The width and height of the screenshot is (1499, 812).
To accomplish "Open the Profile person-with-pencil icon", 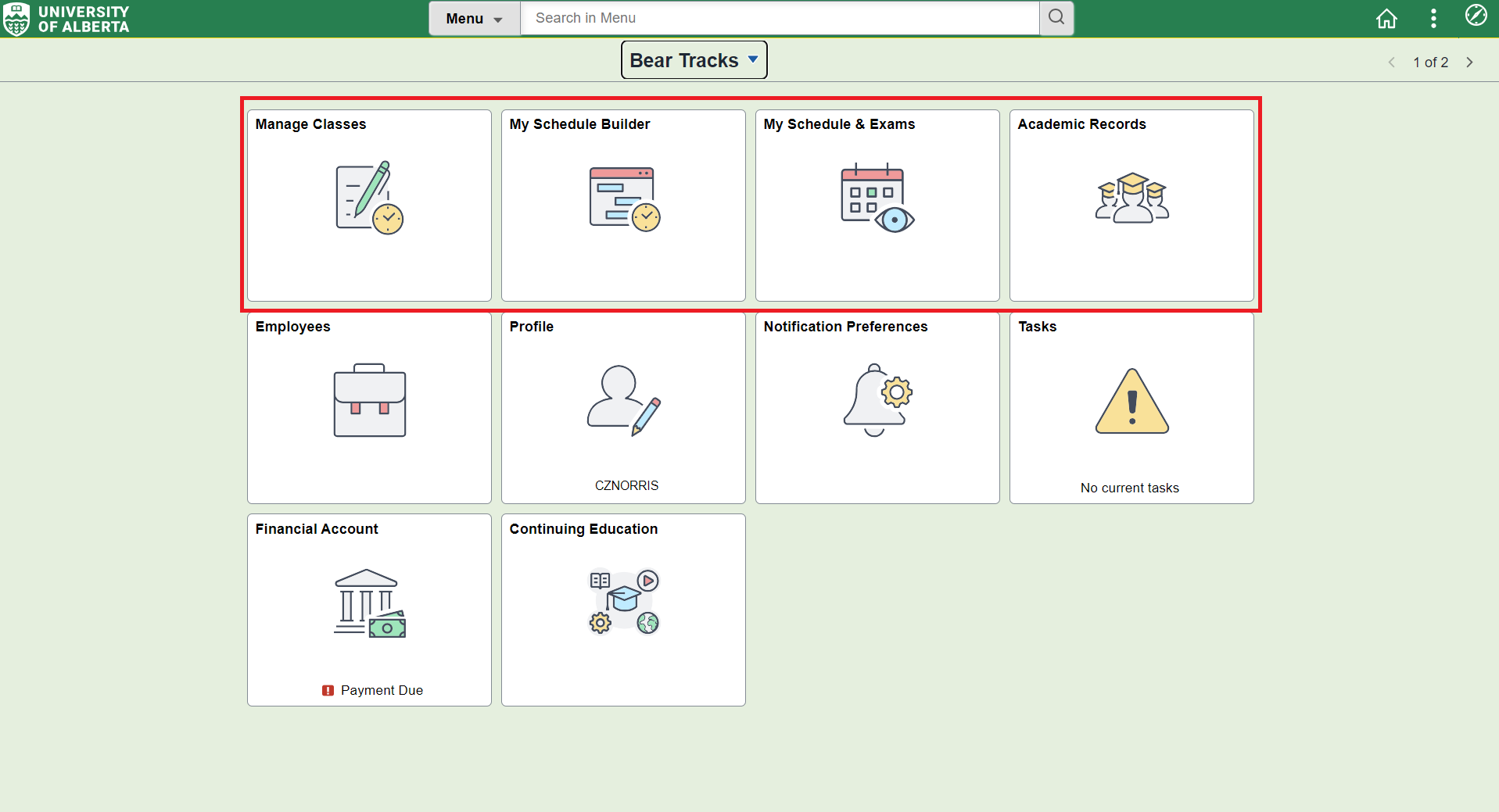I will tap(624, 400).
